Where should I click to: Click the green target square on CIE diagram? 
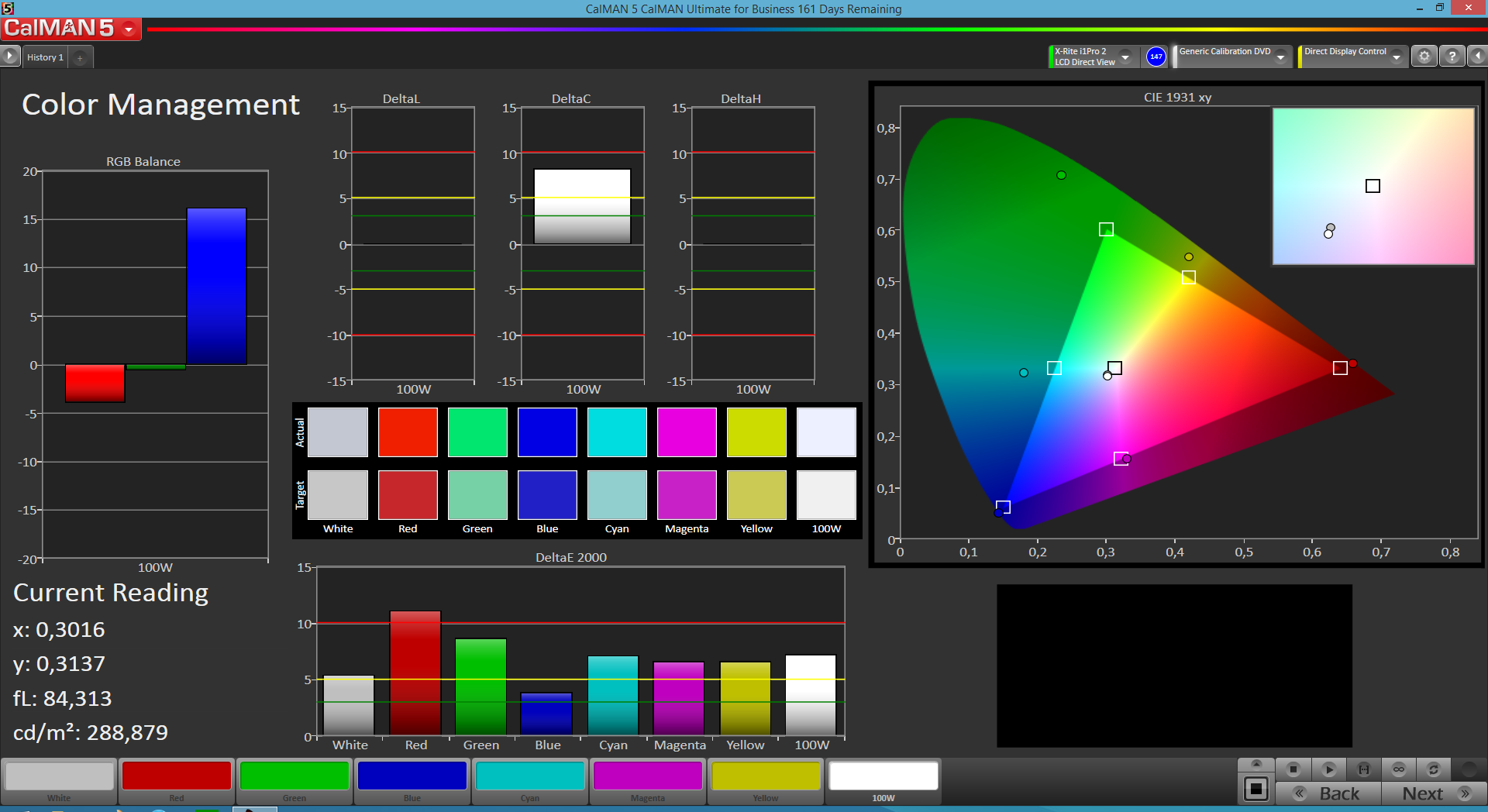1106,229
